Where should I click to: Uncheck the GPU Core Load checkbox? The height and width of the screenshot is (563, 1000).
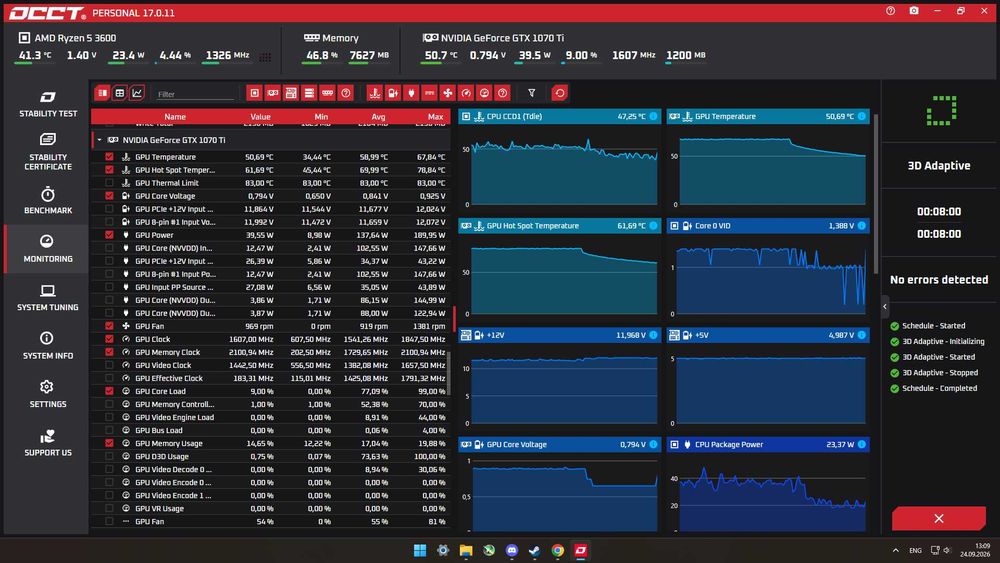tap(109, 391)
